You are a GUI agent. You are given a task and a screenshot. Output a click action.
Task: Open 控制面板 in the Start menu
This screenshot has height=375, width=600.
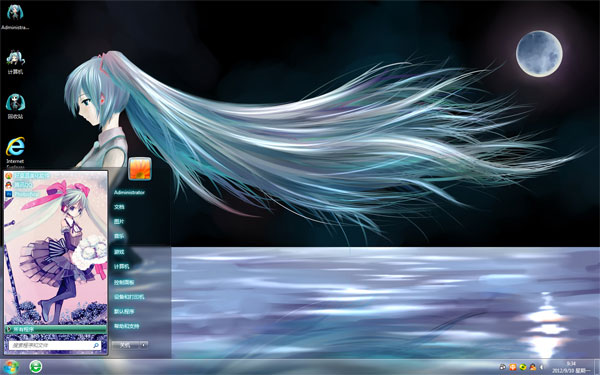pyautogui.click(x=124, y=282)
